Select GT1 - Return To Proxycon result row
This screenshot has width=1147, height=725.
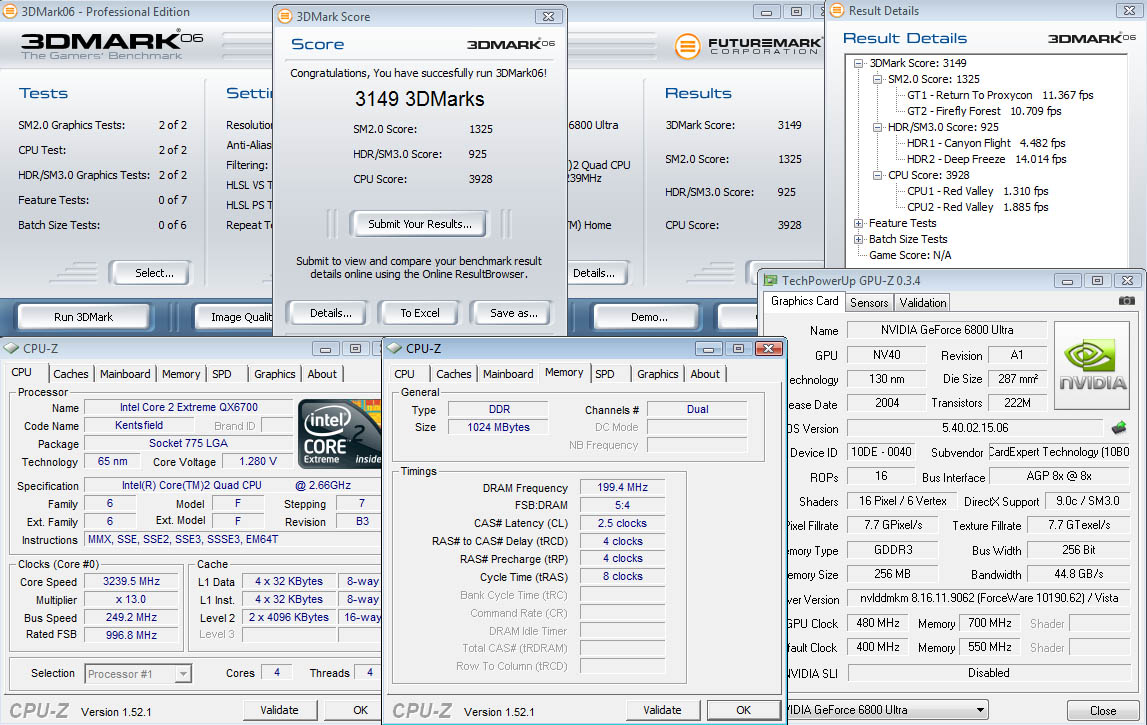coord(1000,95)
